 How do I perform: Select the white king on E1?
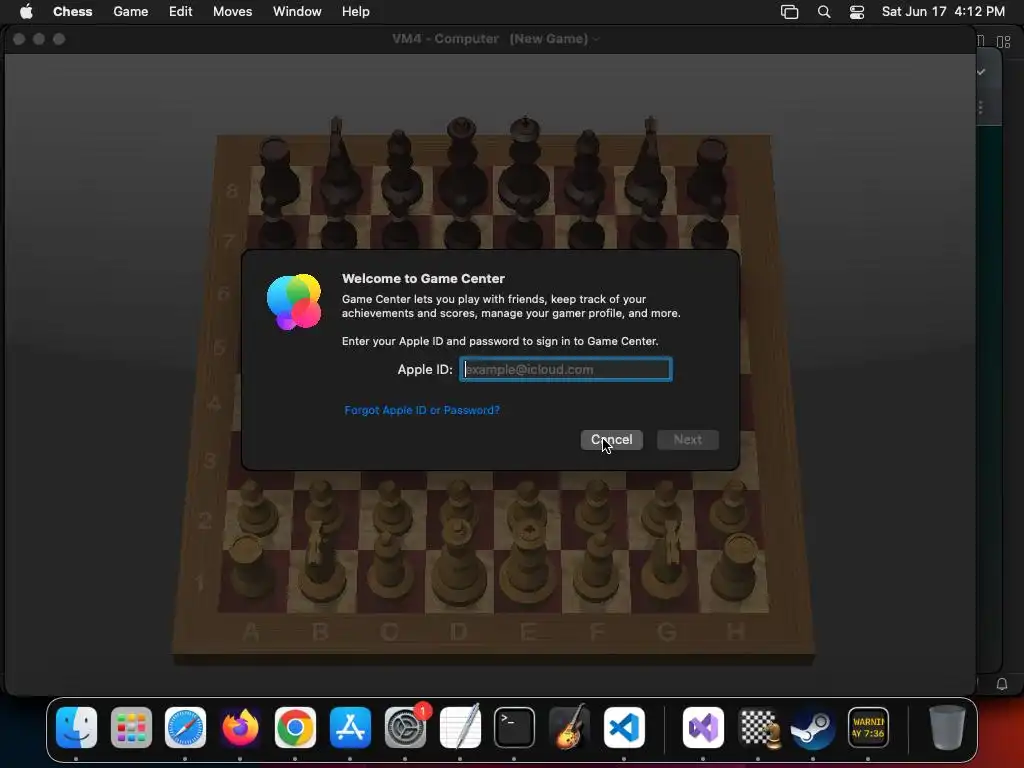(528, 562)
